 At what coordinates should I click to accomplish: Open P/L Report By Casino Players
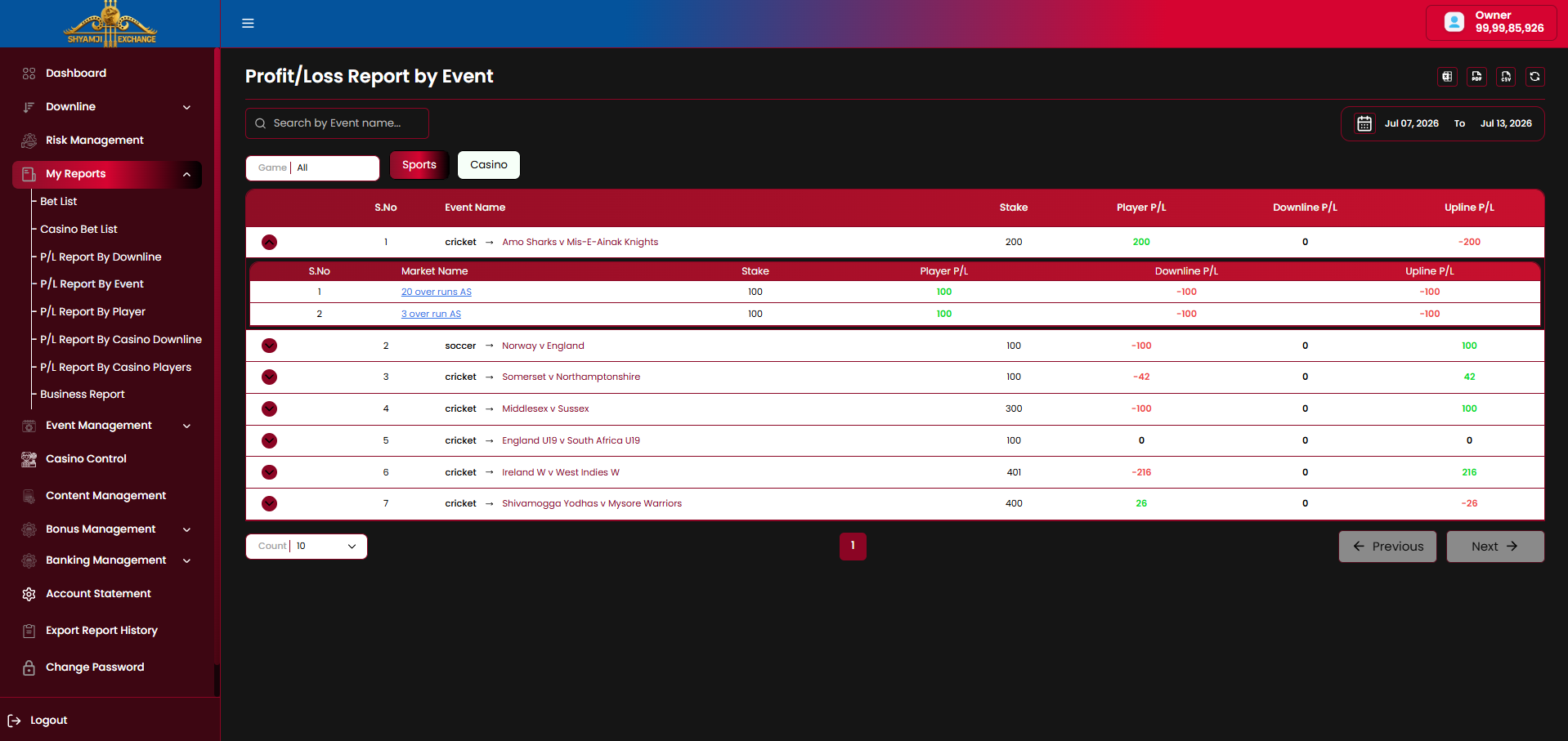click(x=115, y=368)
